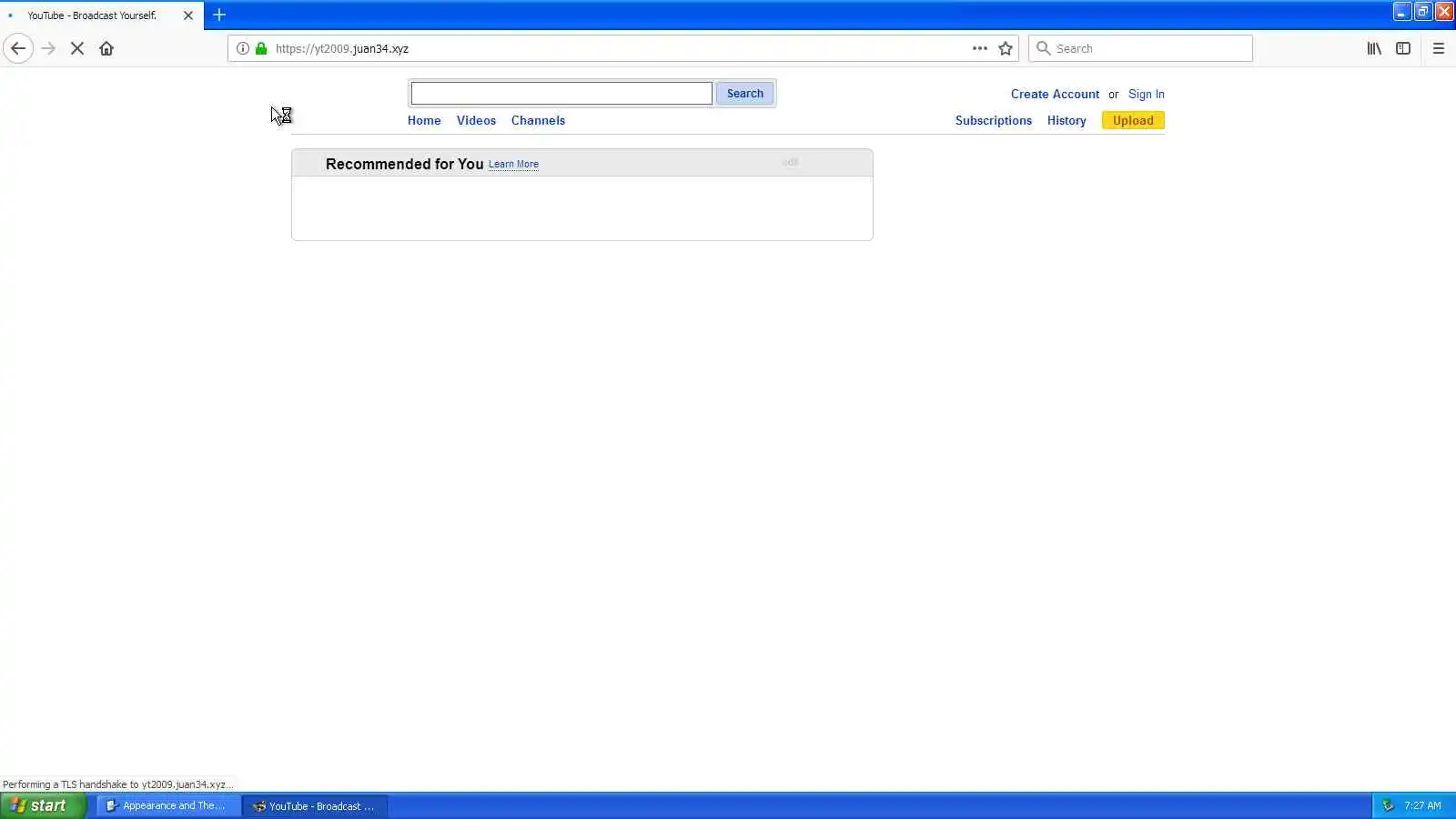
Task: Open the Videos section
Action: 476,120
